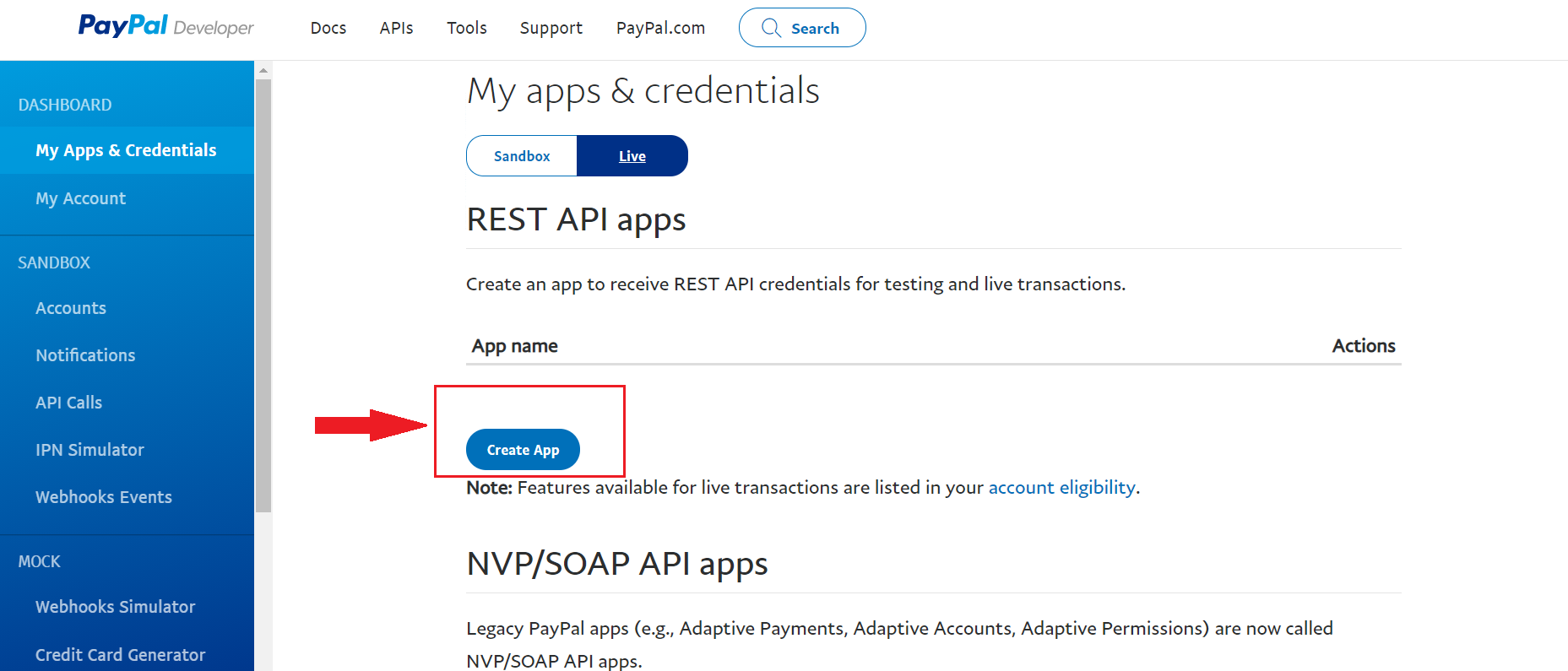Click the Create App button

523,450
